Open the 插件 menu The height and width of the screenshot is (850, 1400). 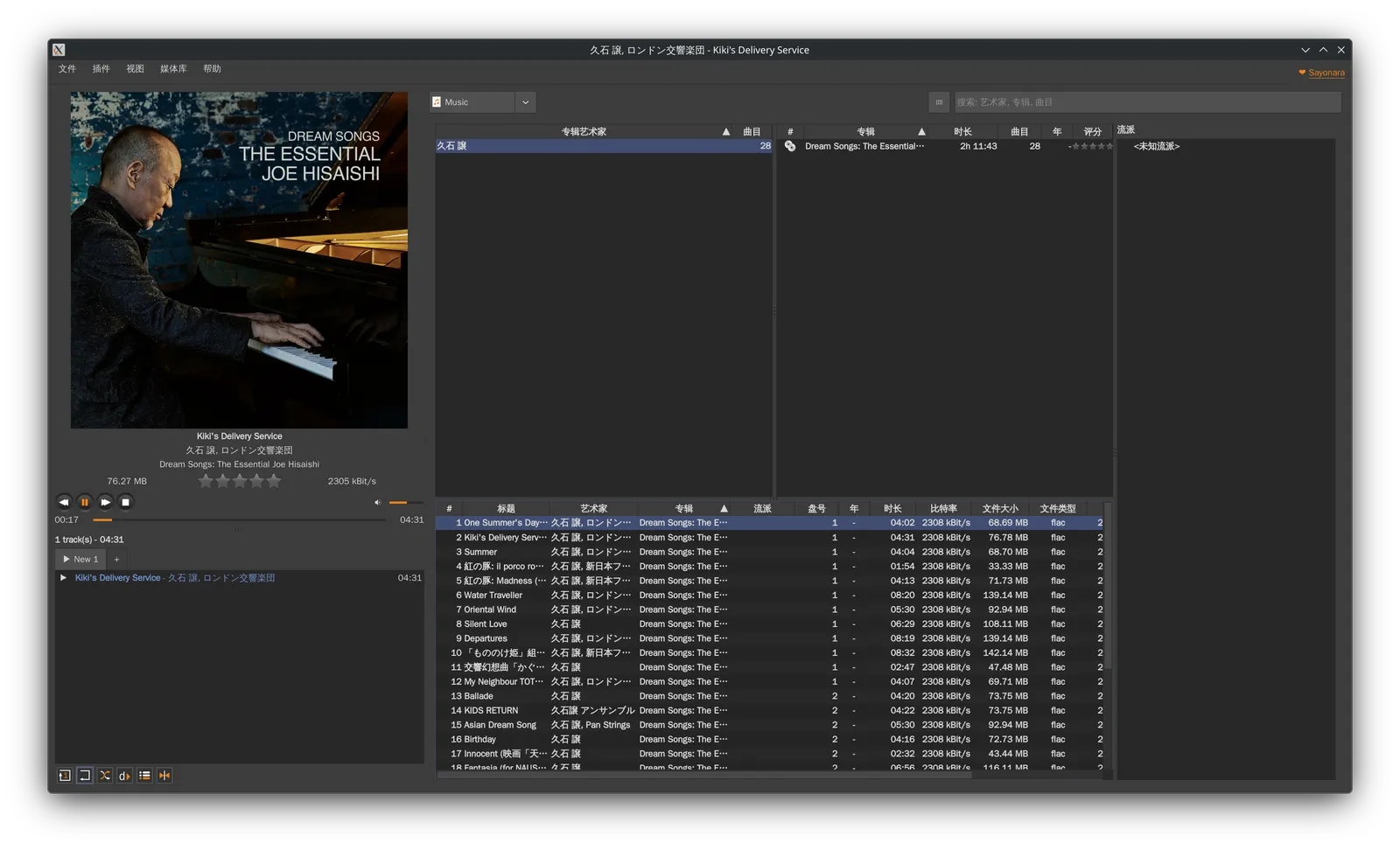[101, 68]
